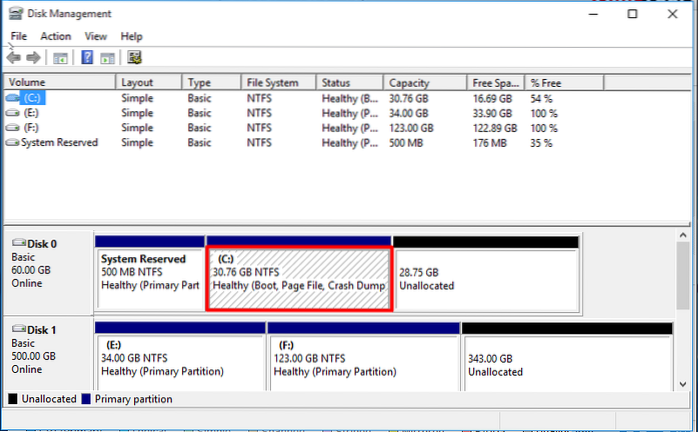The image size is (698, 432).
Task: Click the Back arrow in toolbar
Action: tap(15, 58)
